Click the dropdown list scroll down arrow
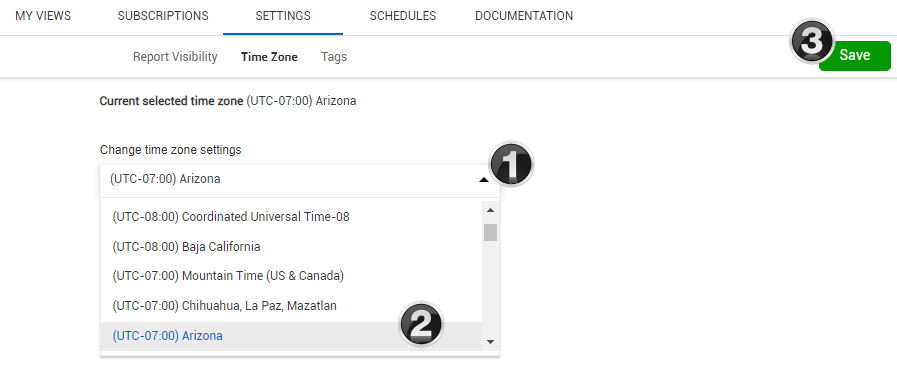Image resolution: width=897 pixels, height=369 pixels. pos(490,342)
